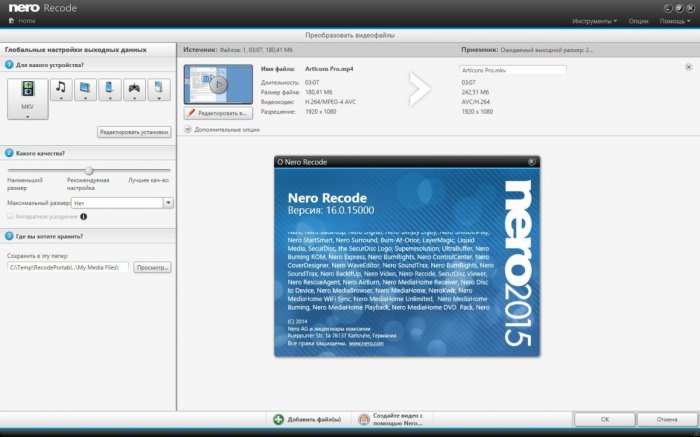Choose the portable media player device category
Viewport: 700px width, 437px height.
pyautogui.click(x=159, y=90)
